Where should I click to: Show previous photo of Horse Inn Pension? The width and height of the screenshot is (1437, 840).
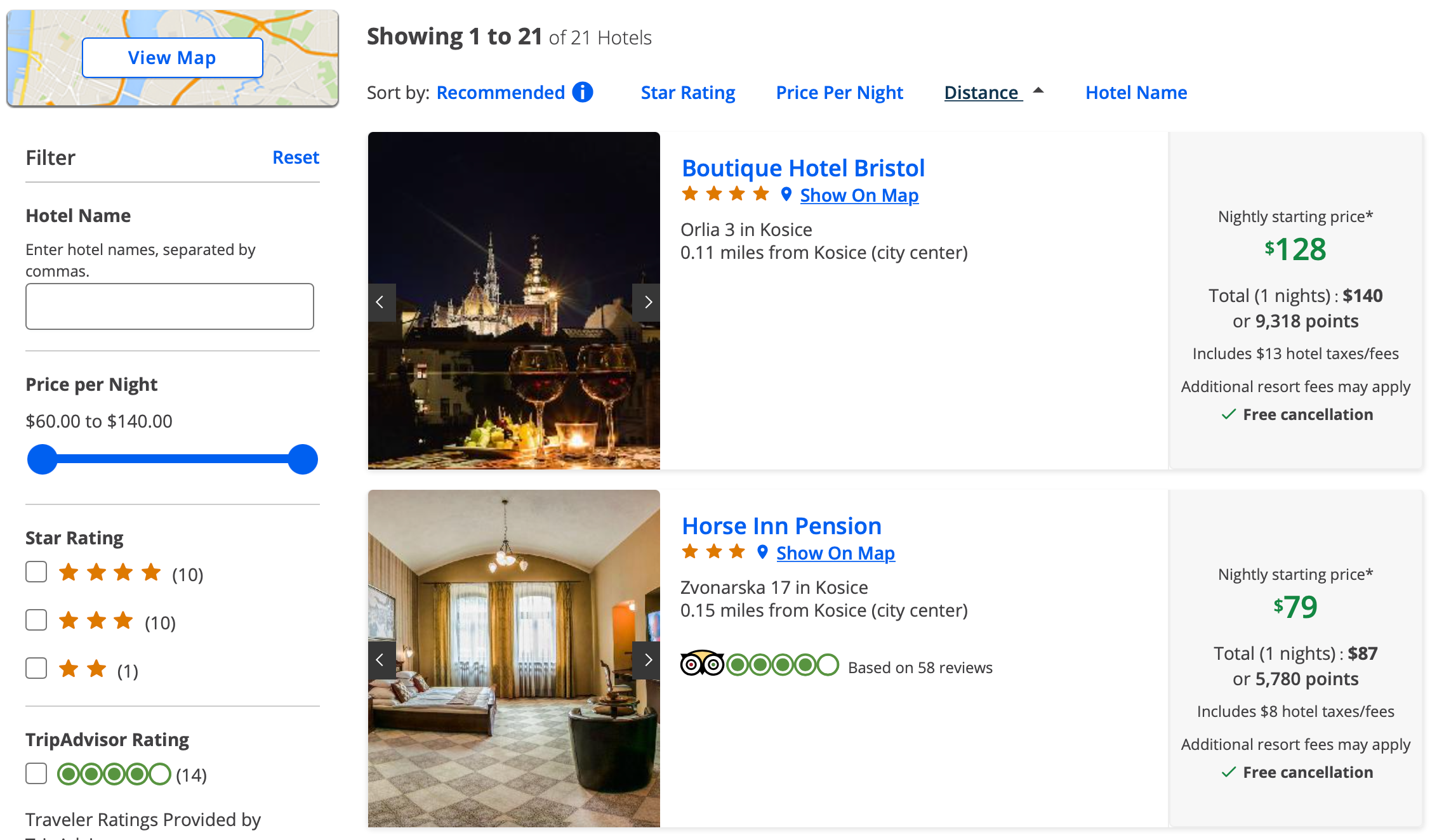(381, 660)
